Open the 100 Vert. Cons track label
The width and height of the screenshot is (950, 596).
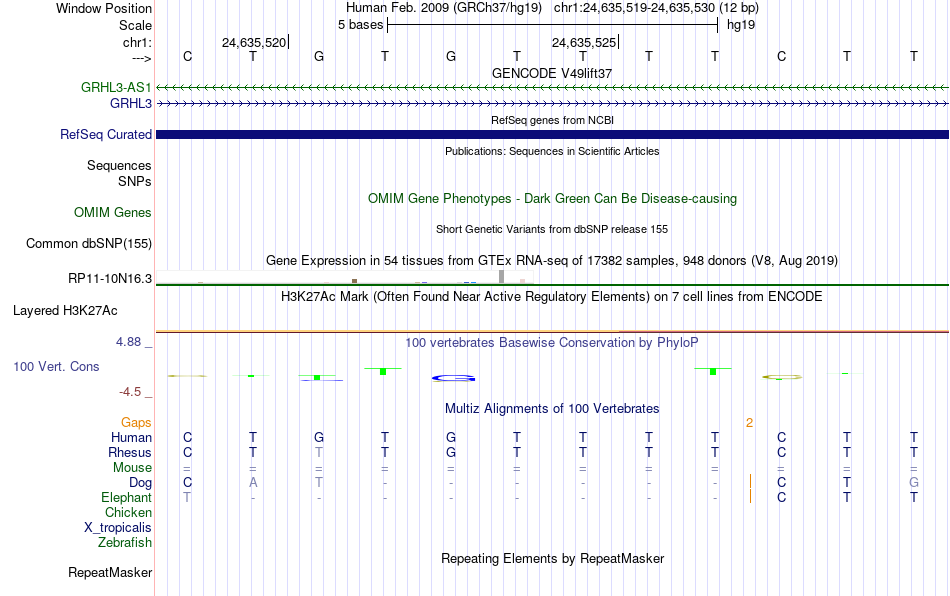[x=56, y=366]
